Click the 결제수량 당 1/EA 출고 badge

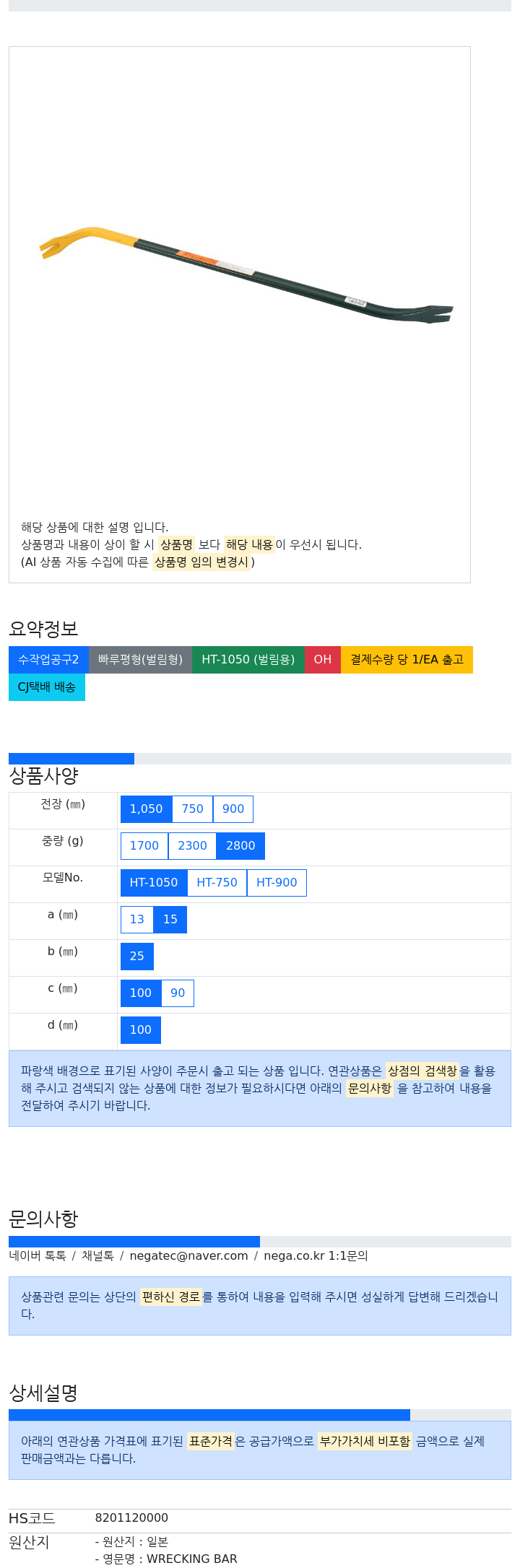tap(407, 660)
